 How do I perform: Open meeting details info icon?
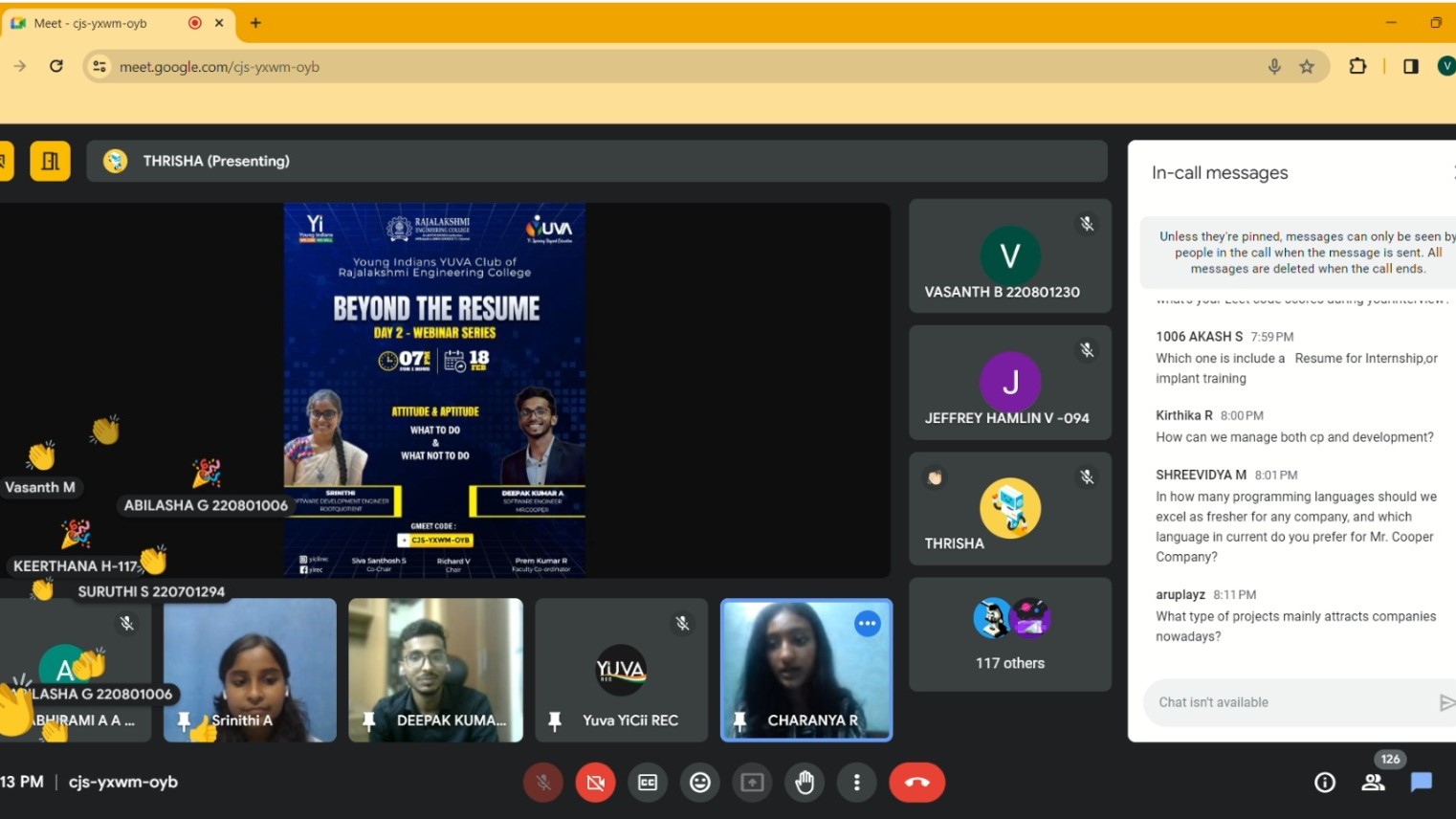[1325, 783]
